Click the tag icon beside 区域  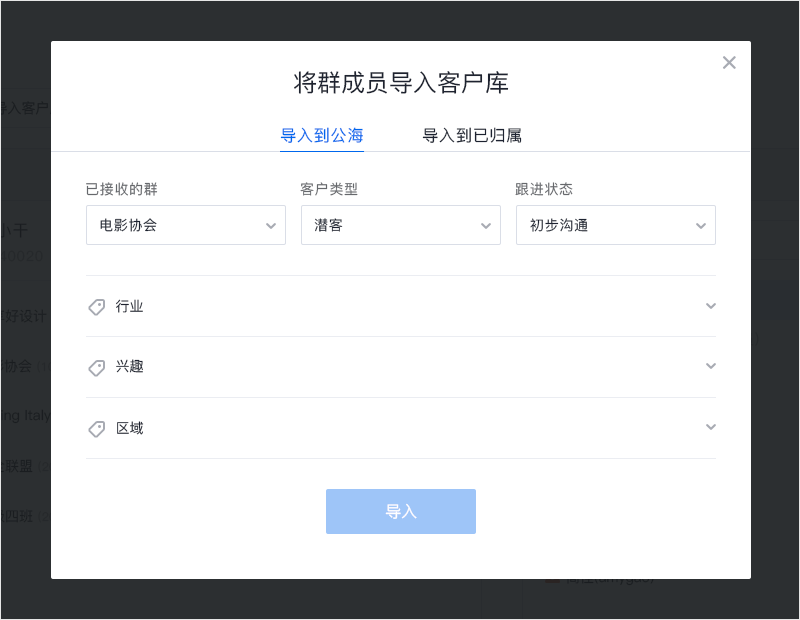tap(96, 429)
